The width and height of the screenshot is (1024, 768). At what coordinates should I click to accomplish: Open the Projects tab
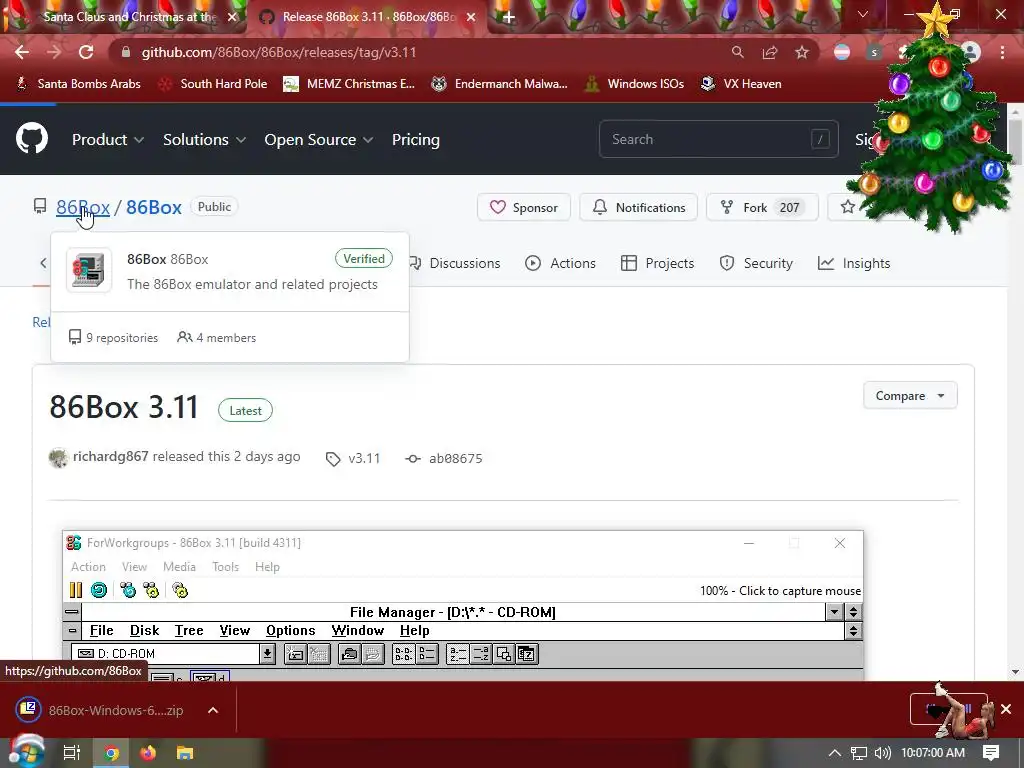(658, 263)
